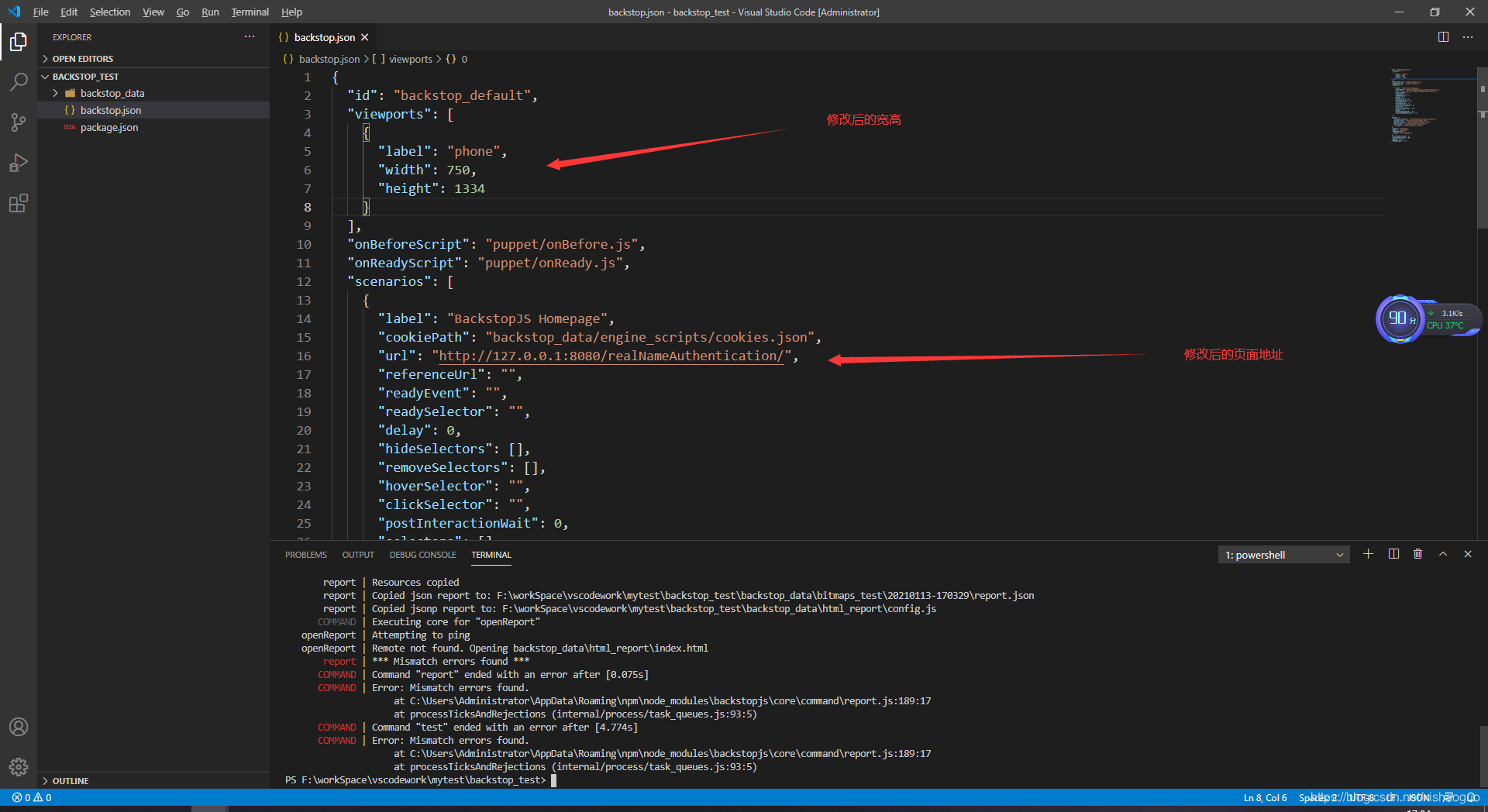This screenshot has width=1488, height=812.
Task: Click "backstop_default" id value
Action: [x=462, y=95]
